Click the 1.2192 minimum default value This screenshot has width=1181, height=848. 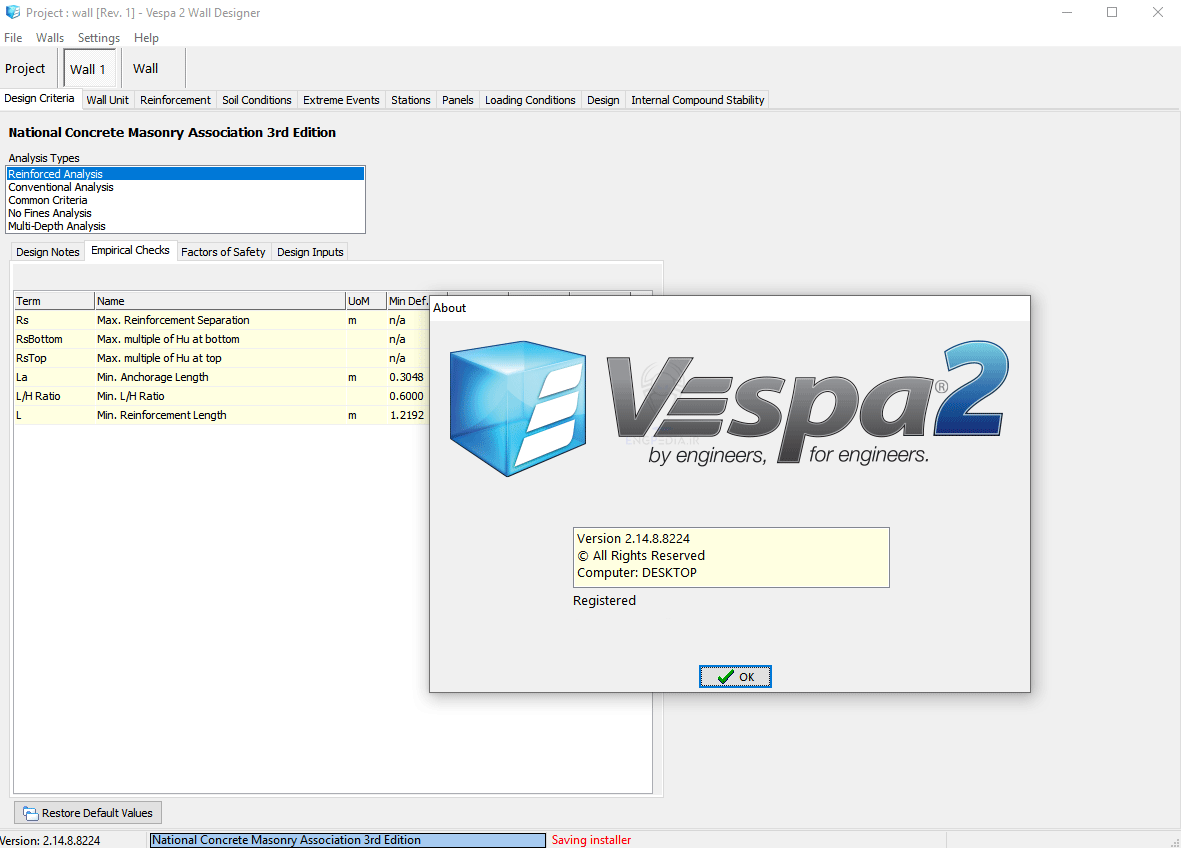tap(407, 415)
